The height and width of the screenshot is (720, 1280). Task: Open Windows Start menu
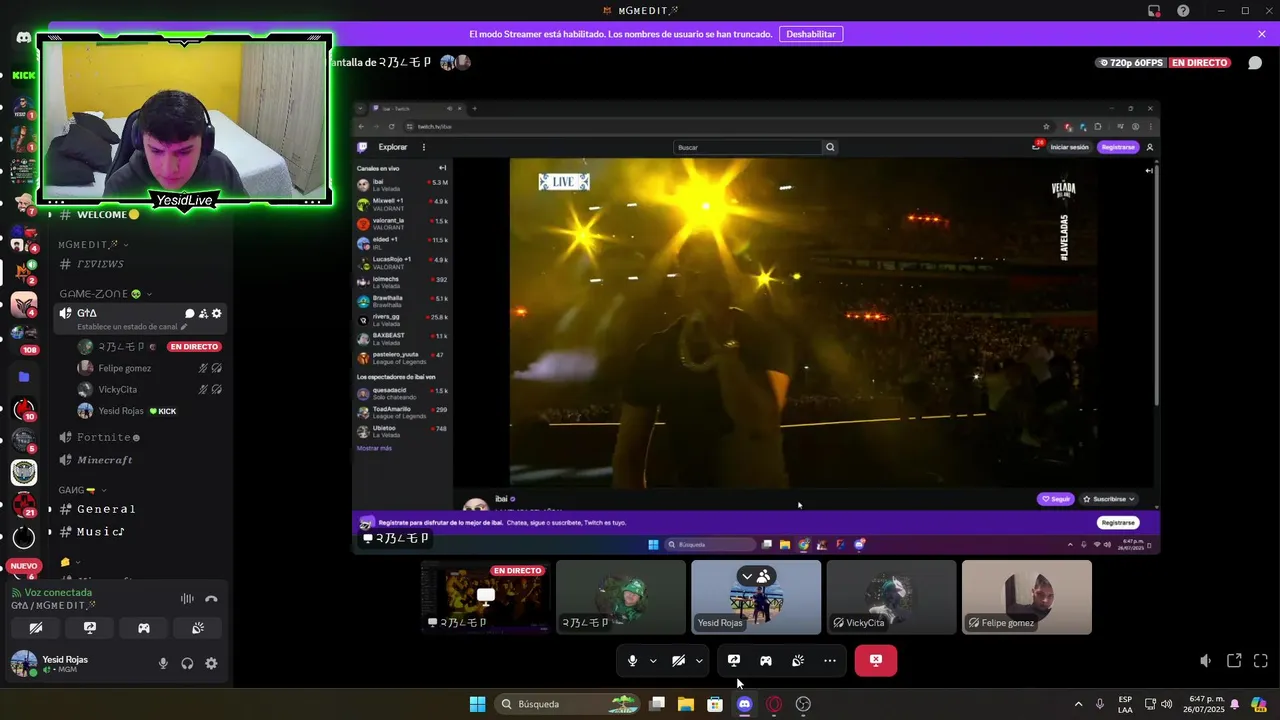tap(477, 704)
